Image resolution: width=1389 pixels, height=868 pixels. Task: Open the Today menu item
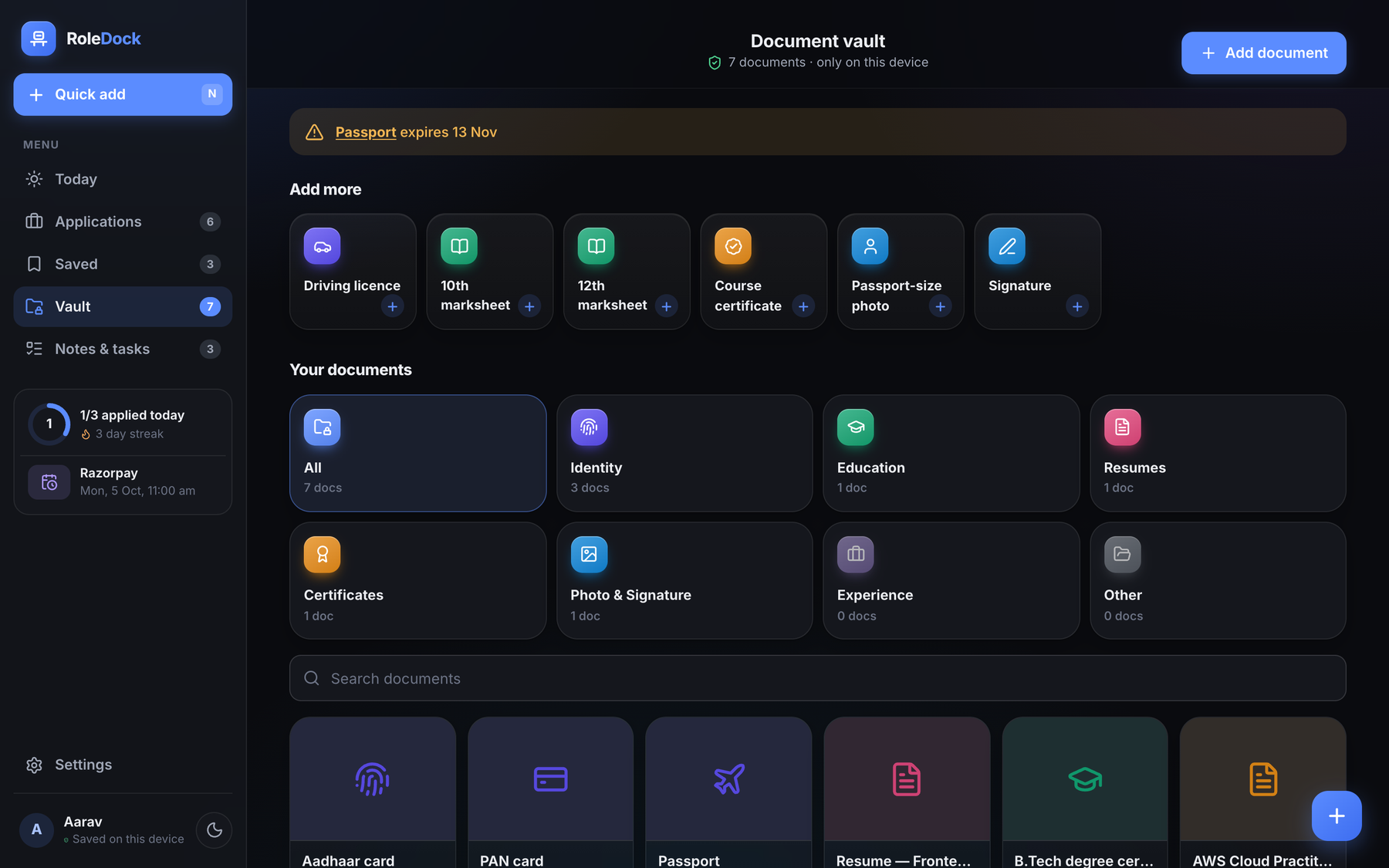[123, 179]
